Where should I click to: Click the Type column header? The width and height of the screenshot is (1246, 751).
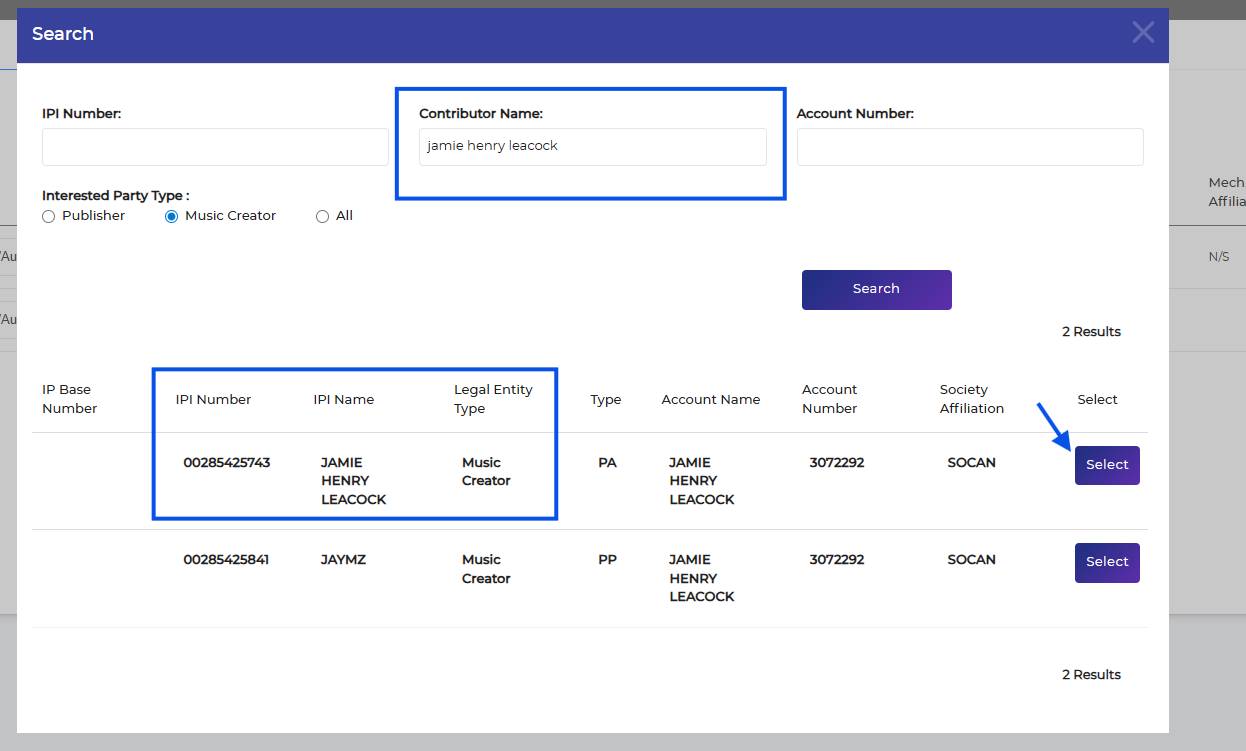605,400
